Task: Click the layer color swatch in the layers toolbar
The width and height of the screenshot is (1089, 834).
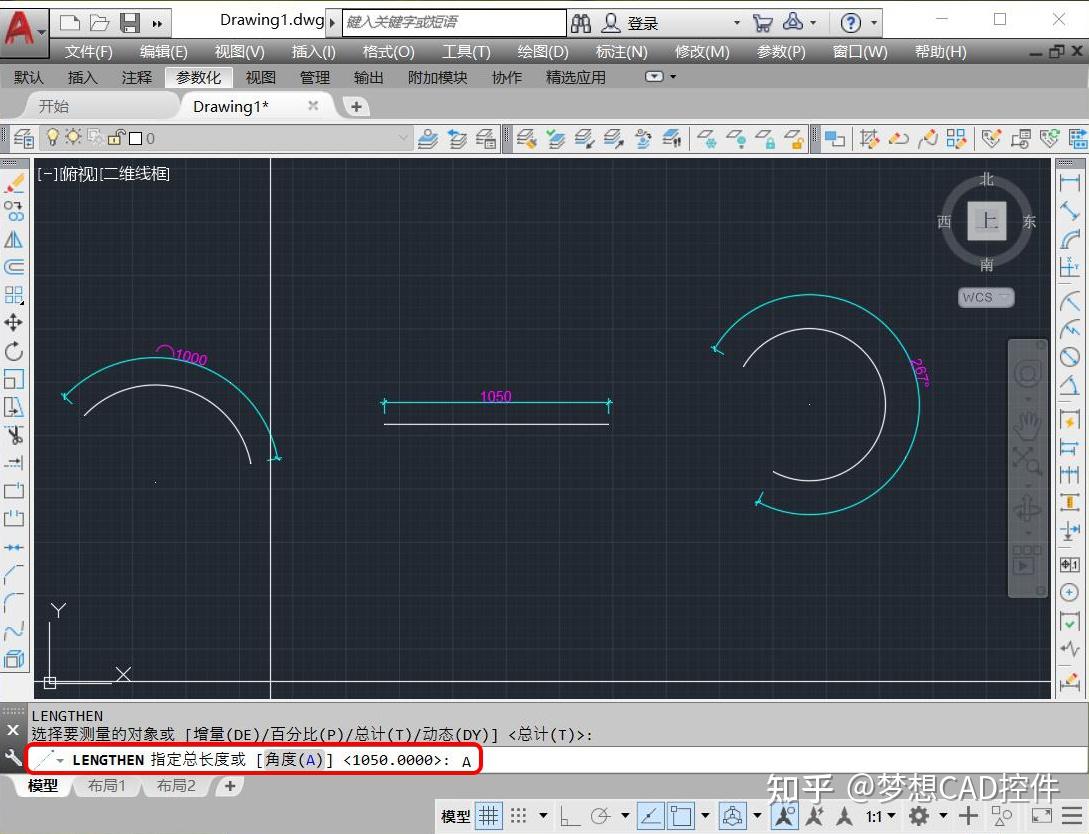Action: pyautogui.click(x=136, y=138)
